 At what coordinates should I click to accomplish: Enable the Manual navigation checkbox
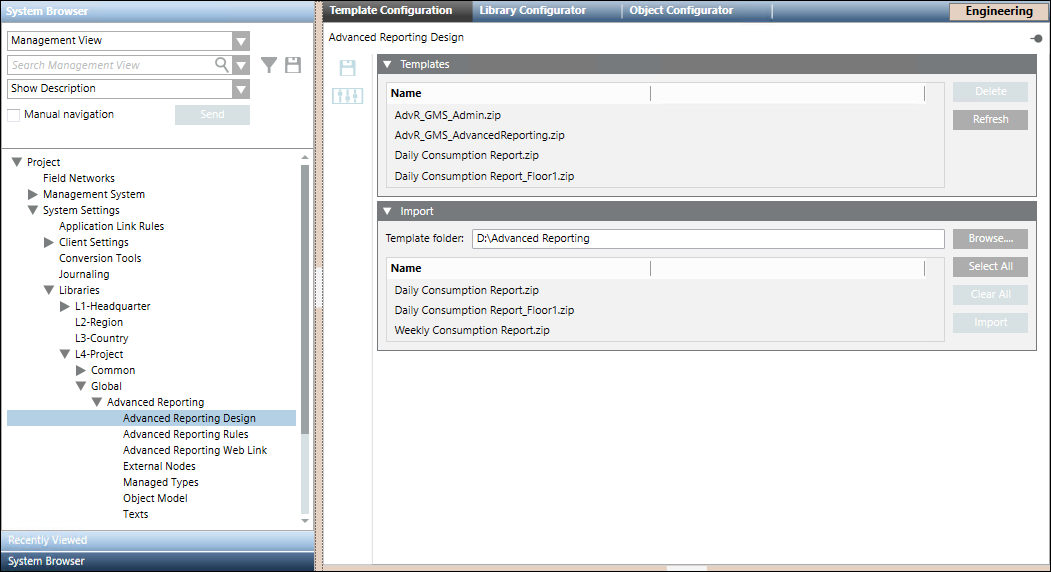click(x=14, y=115)
